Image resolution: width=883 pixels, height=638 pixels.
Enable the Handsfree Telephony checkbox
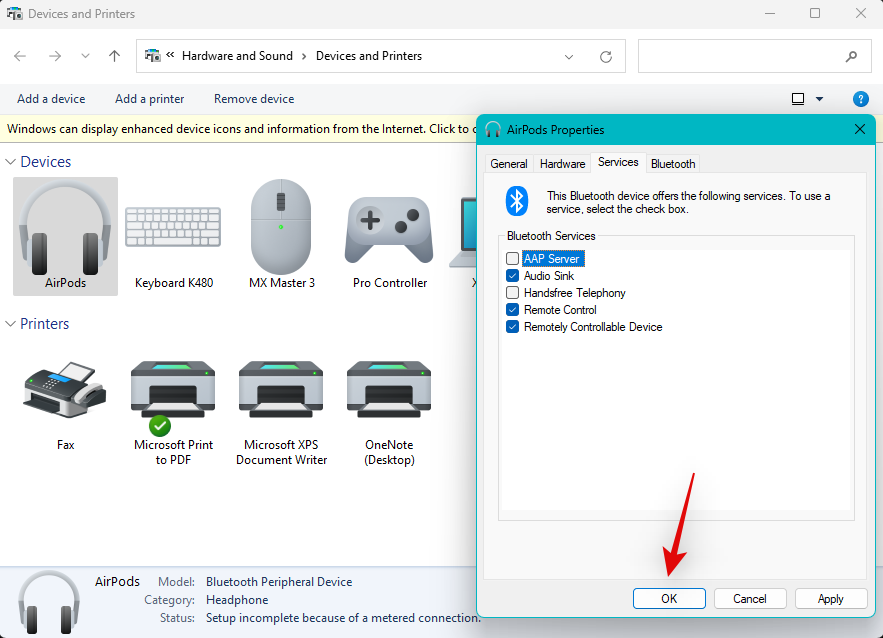512,293
